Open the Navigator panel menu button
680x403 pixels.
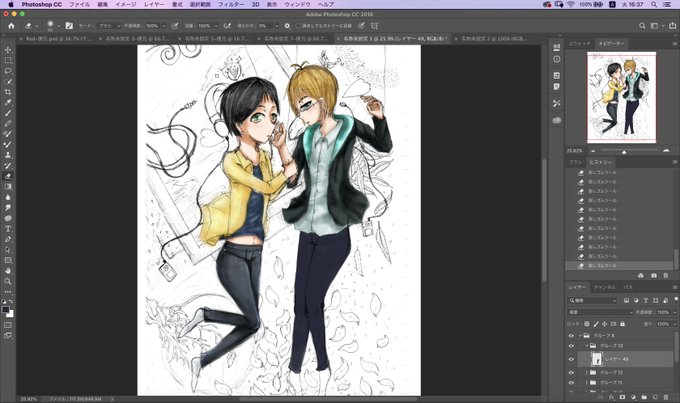pos(675,44)
